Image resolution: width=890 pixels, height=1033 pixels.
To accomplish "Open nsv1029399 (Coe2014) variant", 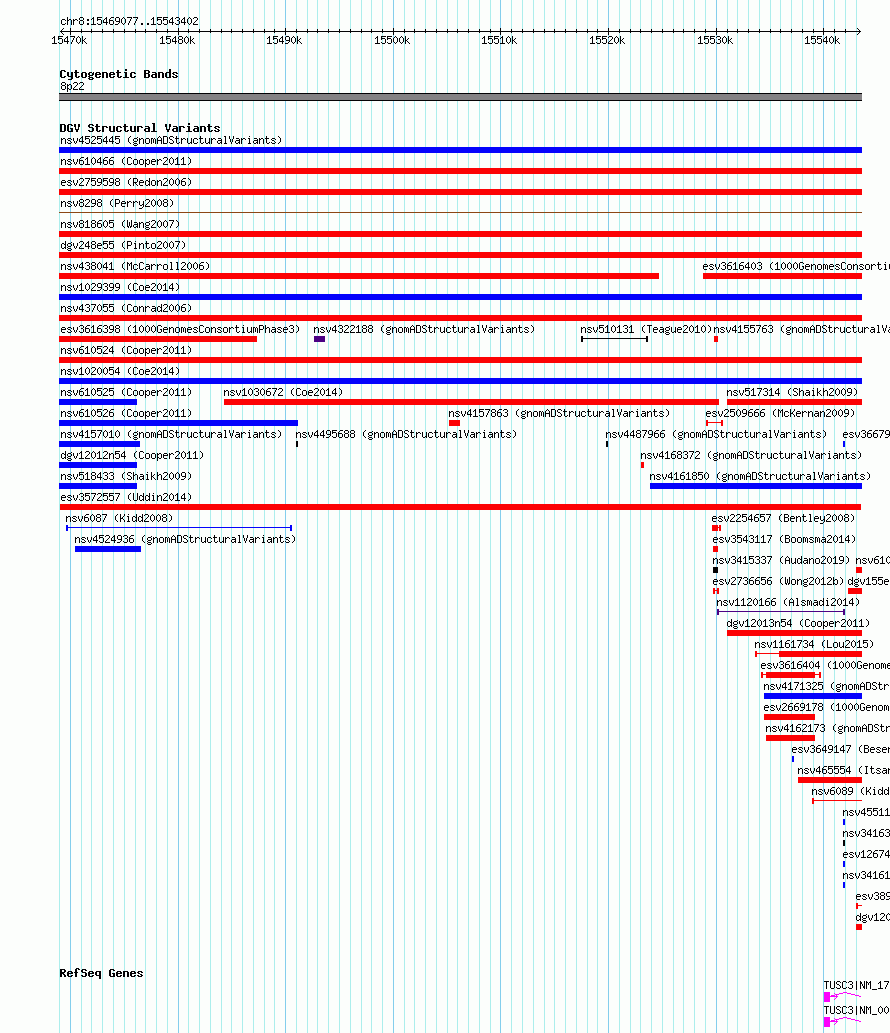I will pos(120,288).
